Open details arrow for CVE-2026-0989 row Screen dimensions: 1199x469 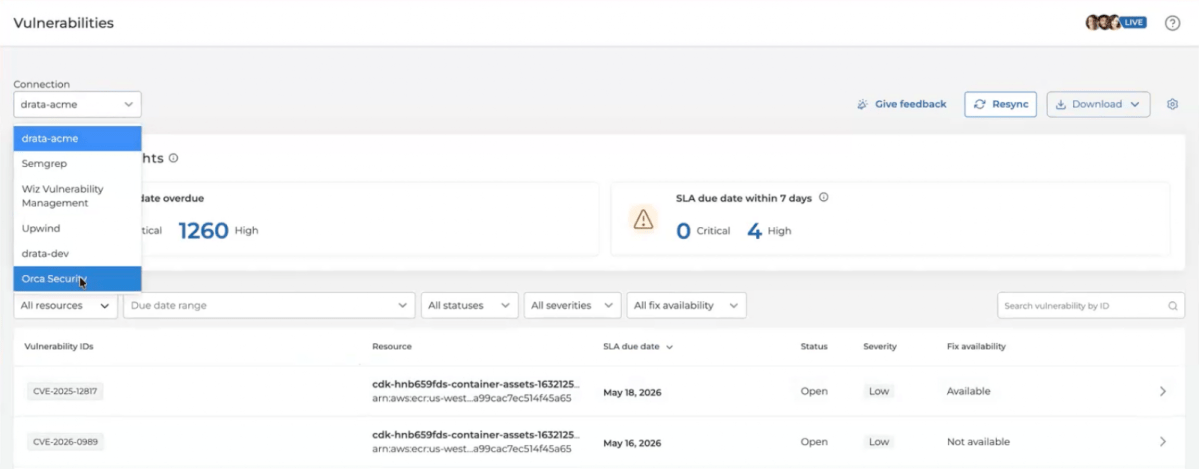[1162, 441]
